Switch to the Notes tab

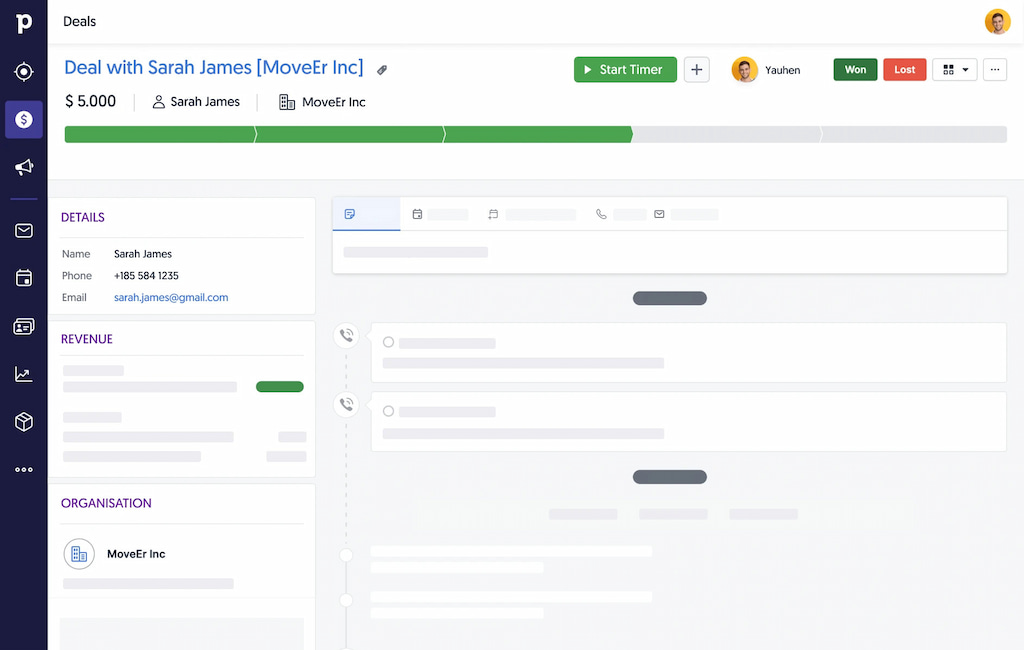352,213
